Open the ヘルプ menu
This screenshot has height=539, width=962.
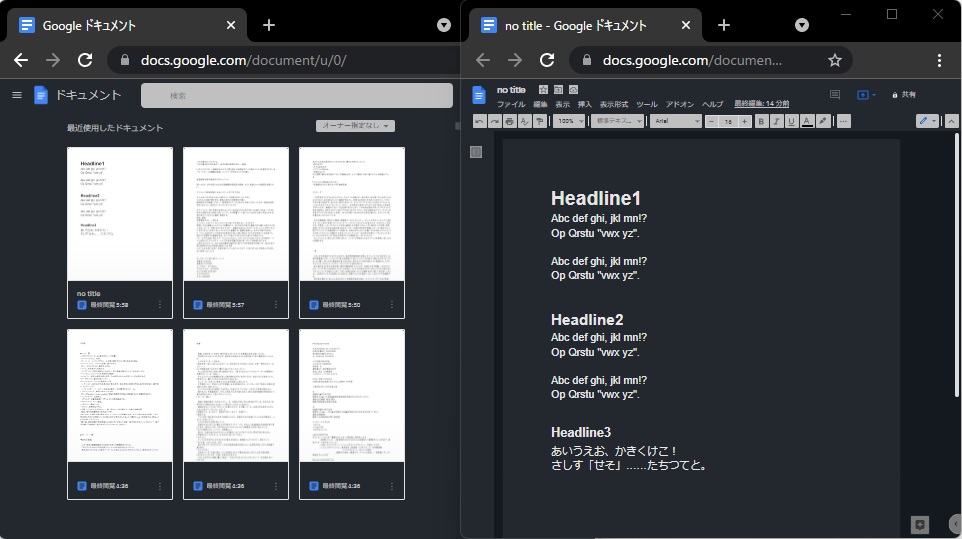[x=712, y=104]
